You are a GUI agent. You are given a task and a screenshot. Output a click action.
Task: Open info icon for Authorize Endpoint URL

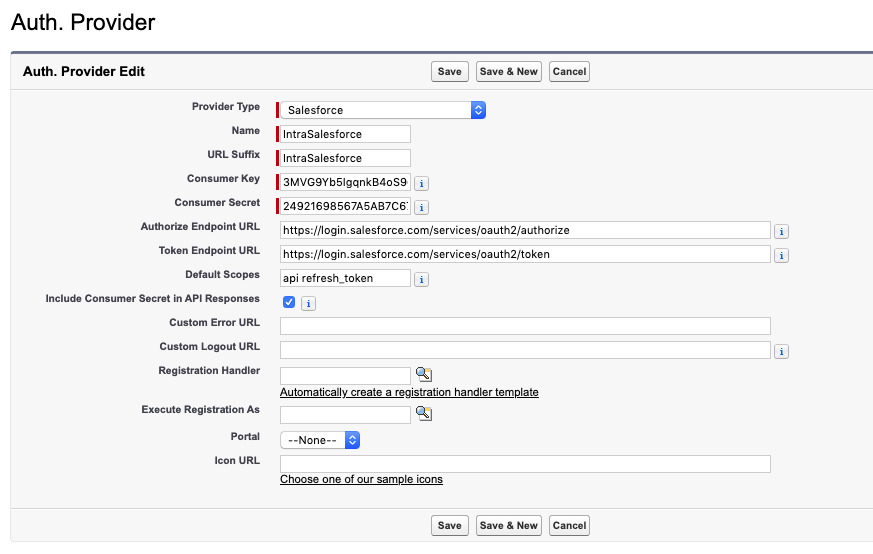click(x=781, y=231)
